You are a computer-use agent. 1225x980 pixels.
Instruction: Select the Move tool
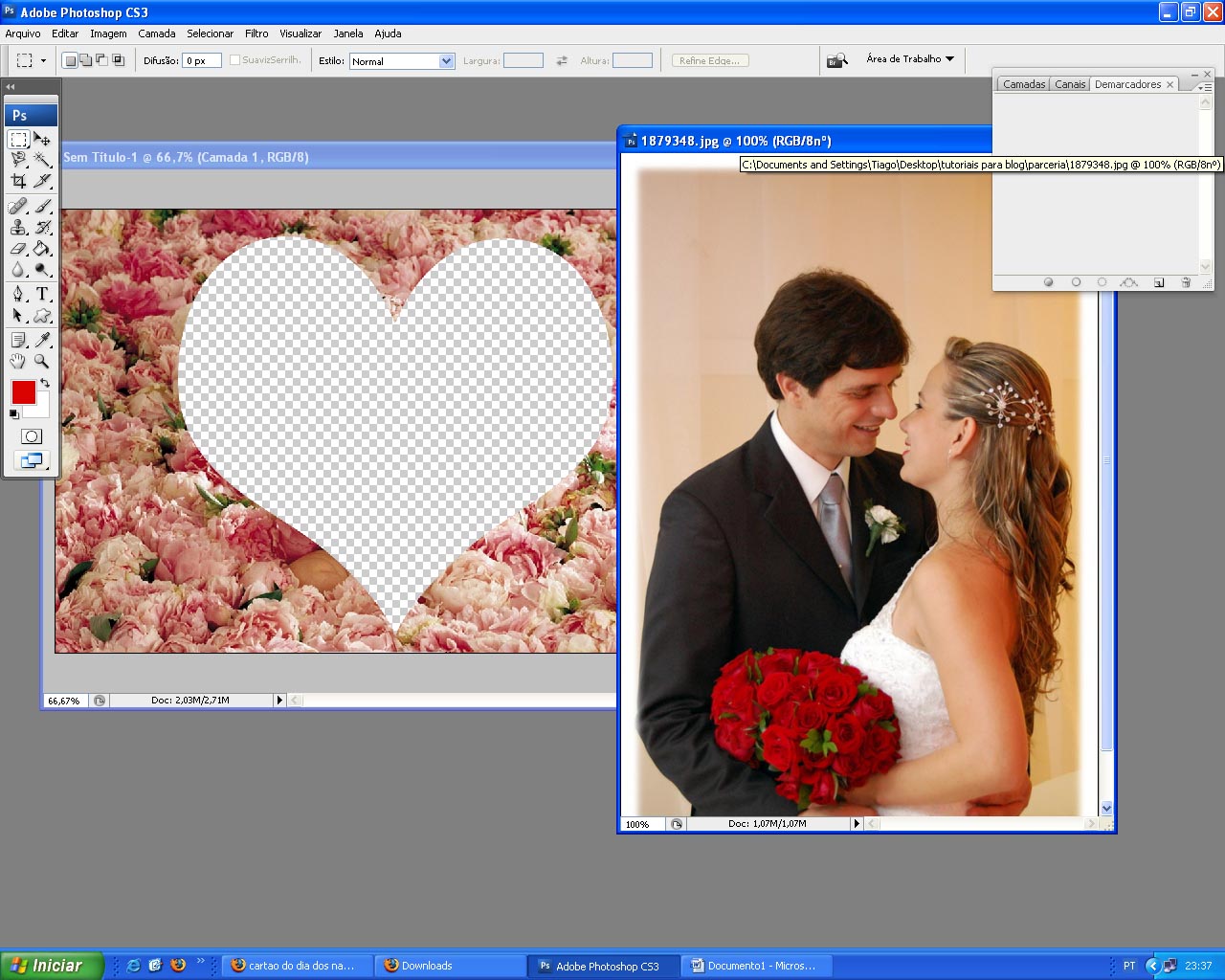click(42, 140)
